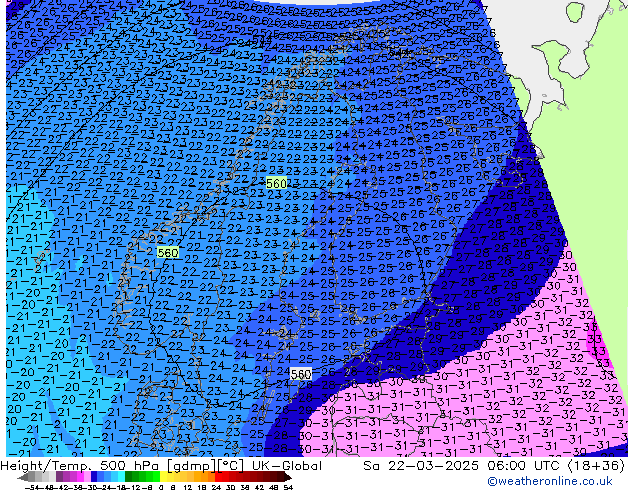Click the 560 contour label over northern Sweden
634x490 pixels.
(276, 184)
